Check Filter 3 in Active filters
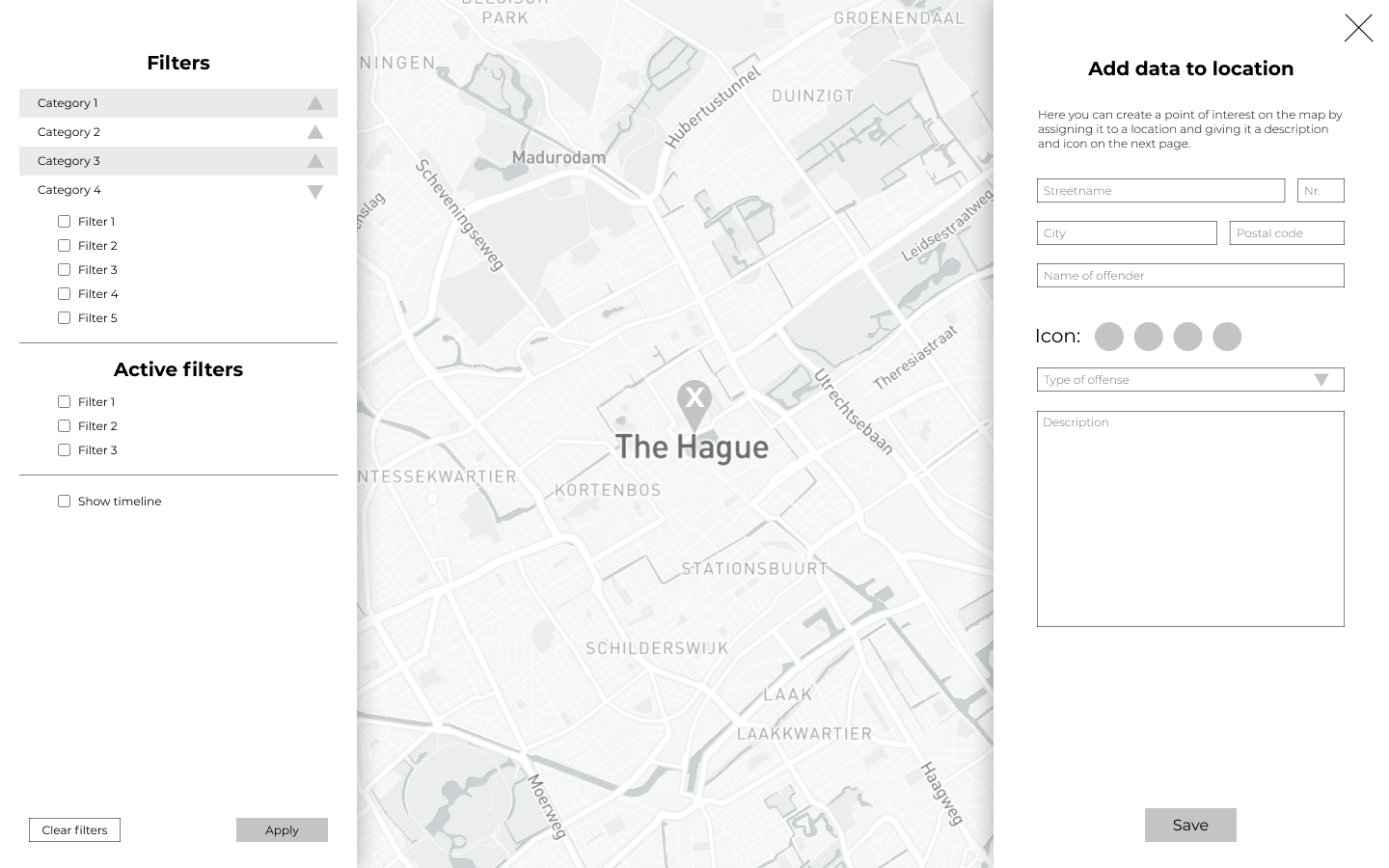 click(64, 449)
